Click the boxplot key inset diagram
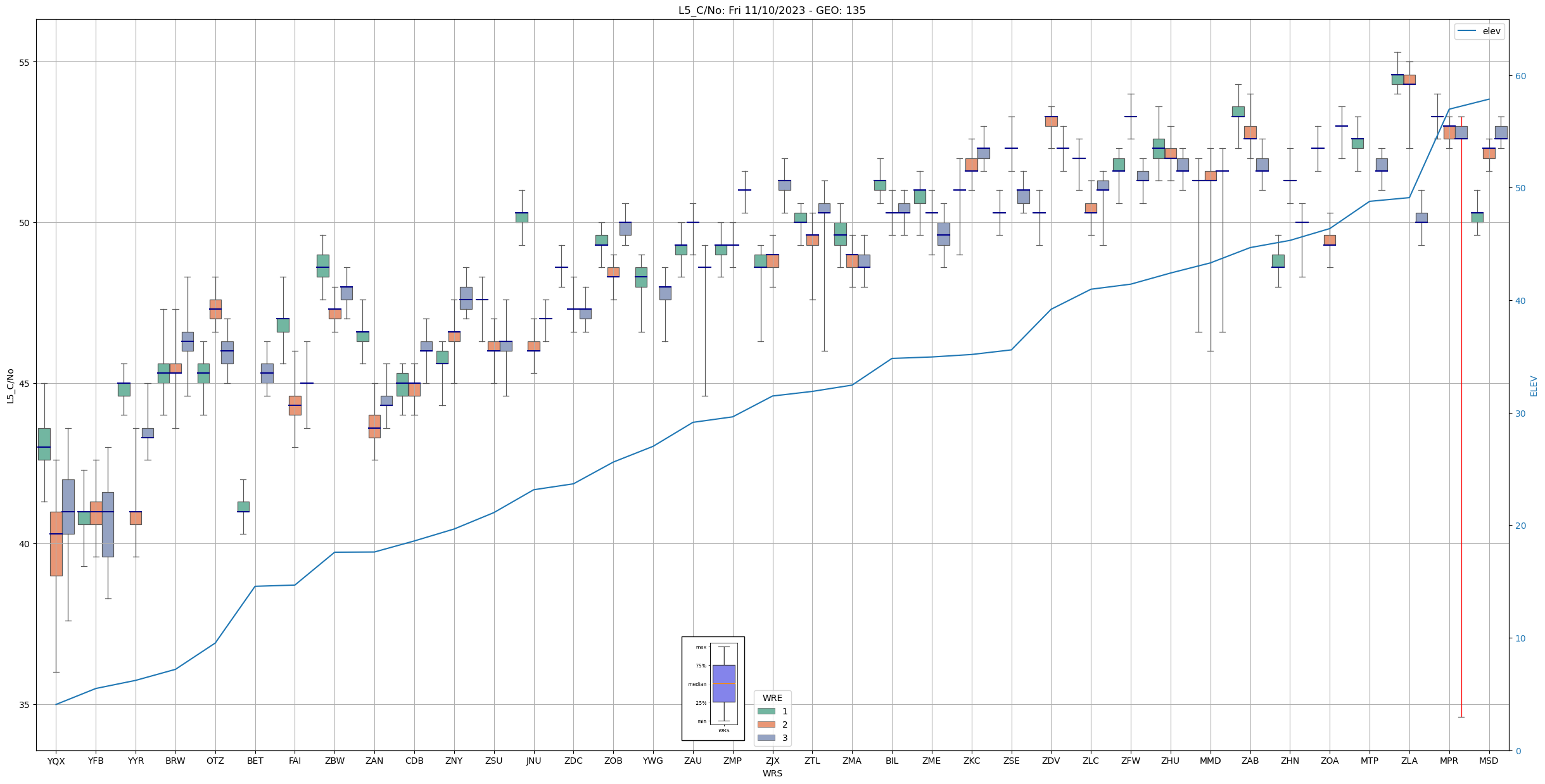 713,688
